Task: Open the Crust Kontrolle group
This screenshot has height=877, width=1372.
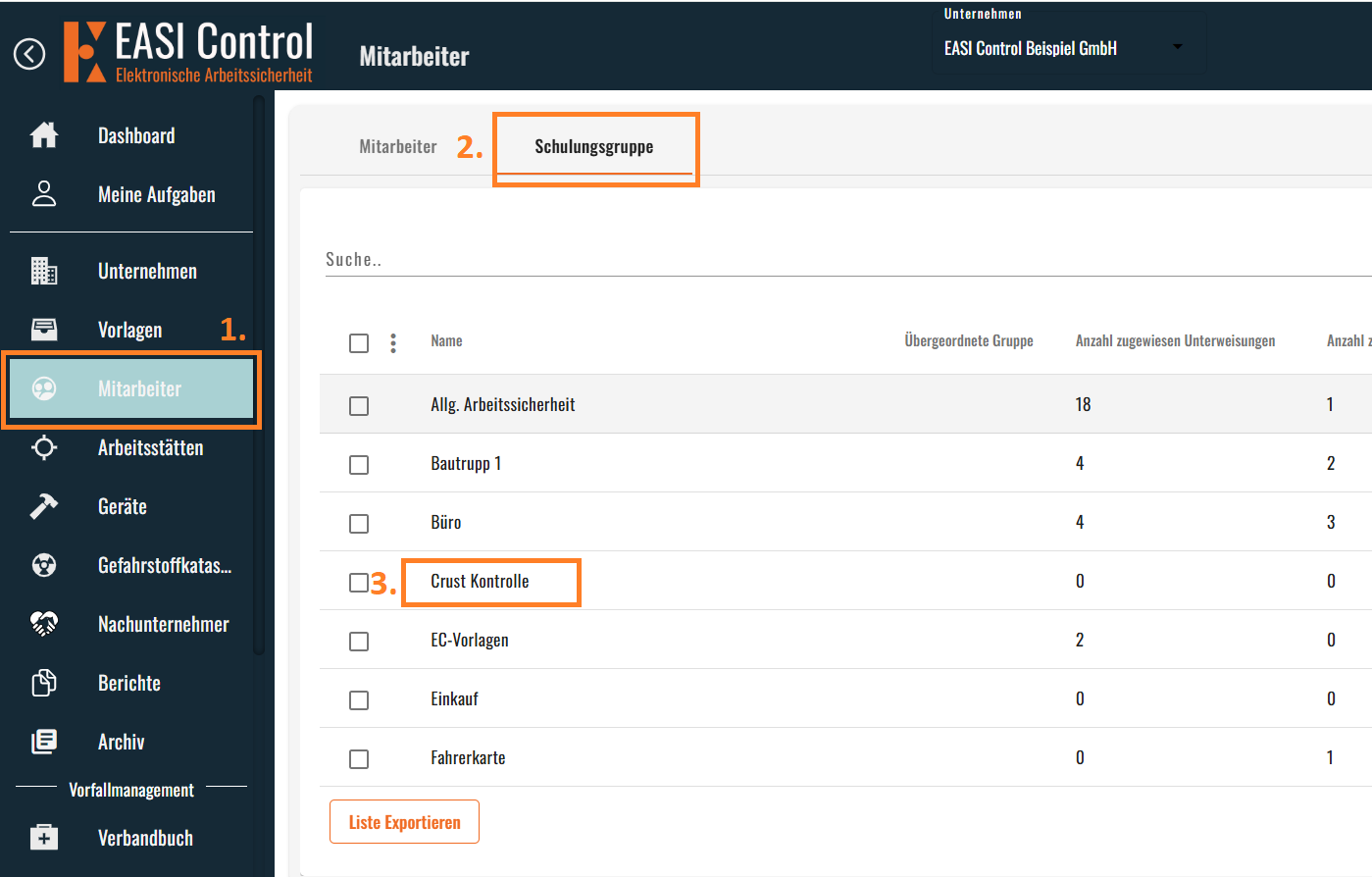Action: click(x=480, y=582)
